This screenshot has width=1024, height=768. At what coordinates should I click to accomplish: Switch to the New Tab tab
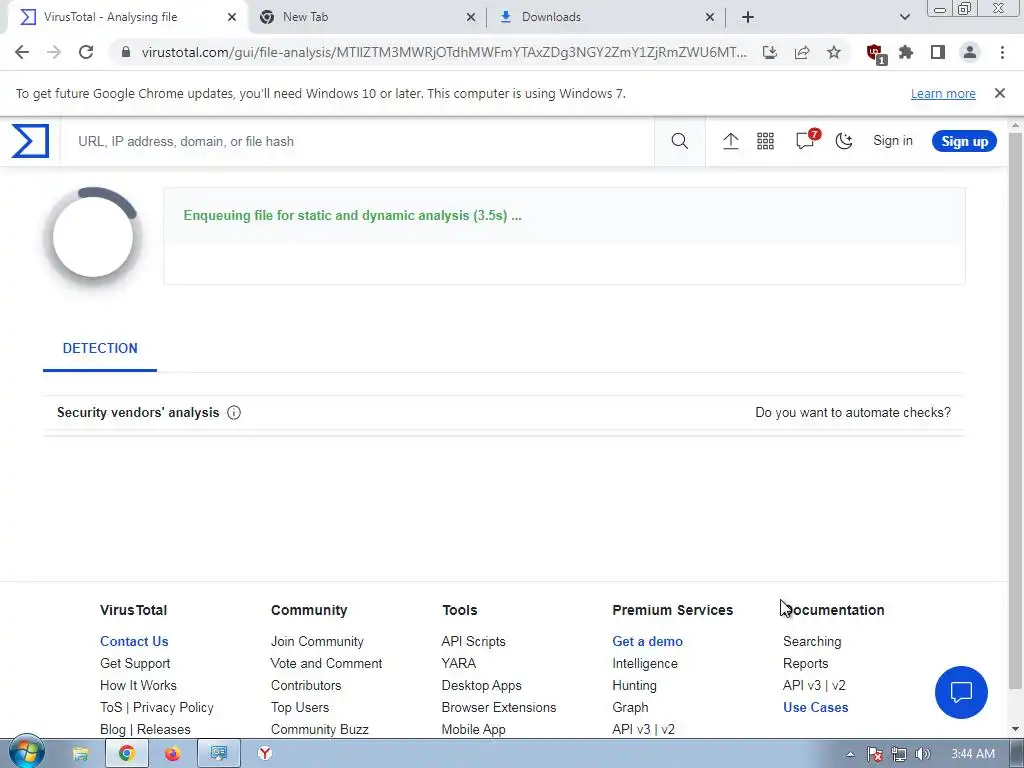click(x=366, y=17)
